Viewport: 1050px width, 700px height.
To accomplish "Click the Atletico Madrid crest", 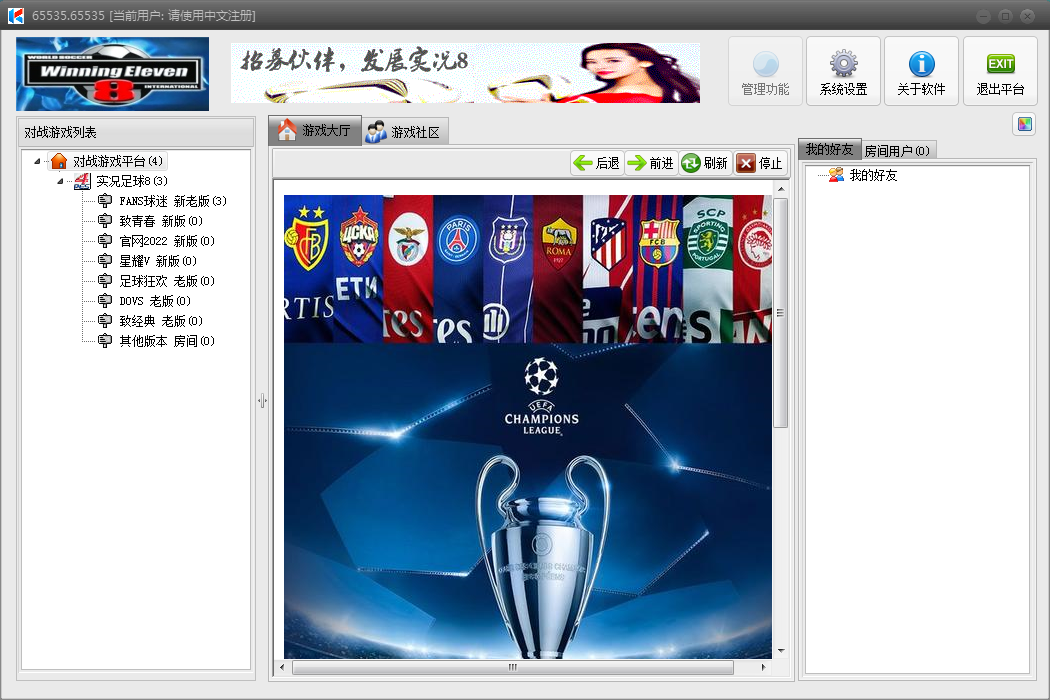I will click(608, 242).
